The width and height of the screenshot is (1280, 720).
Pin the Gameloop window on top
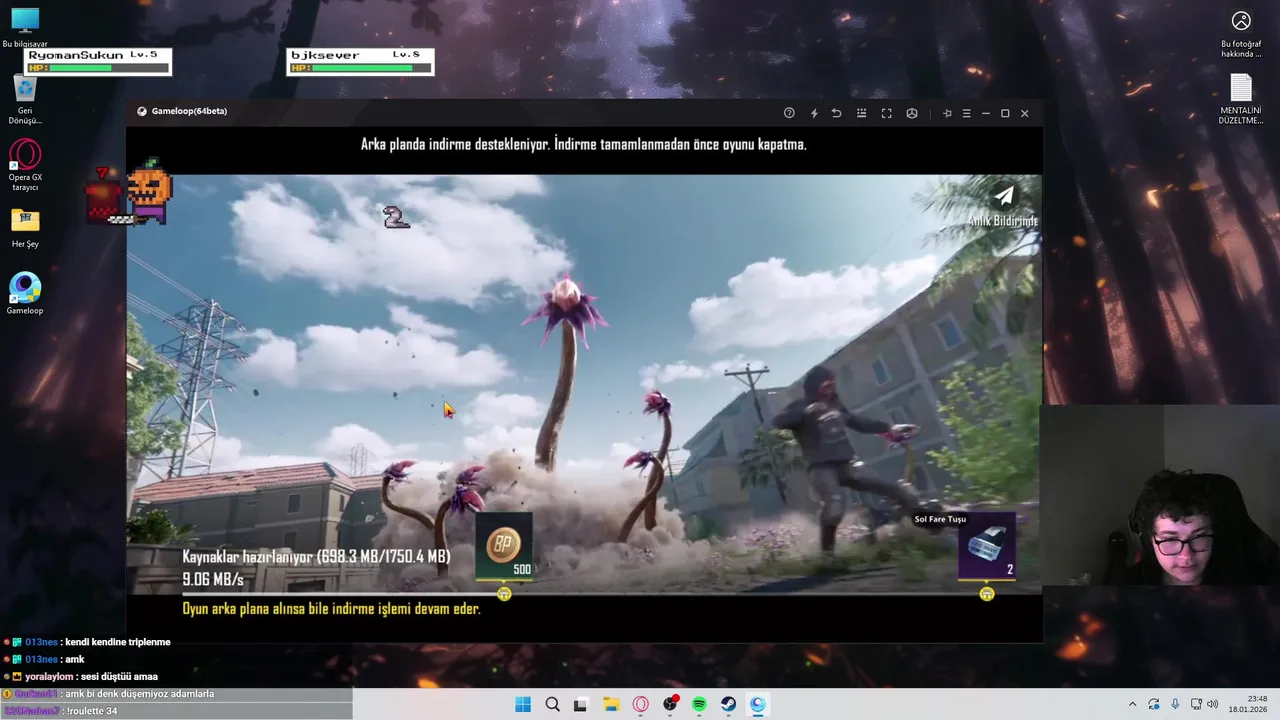point(947,113)
